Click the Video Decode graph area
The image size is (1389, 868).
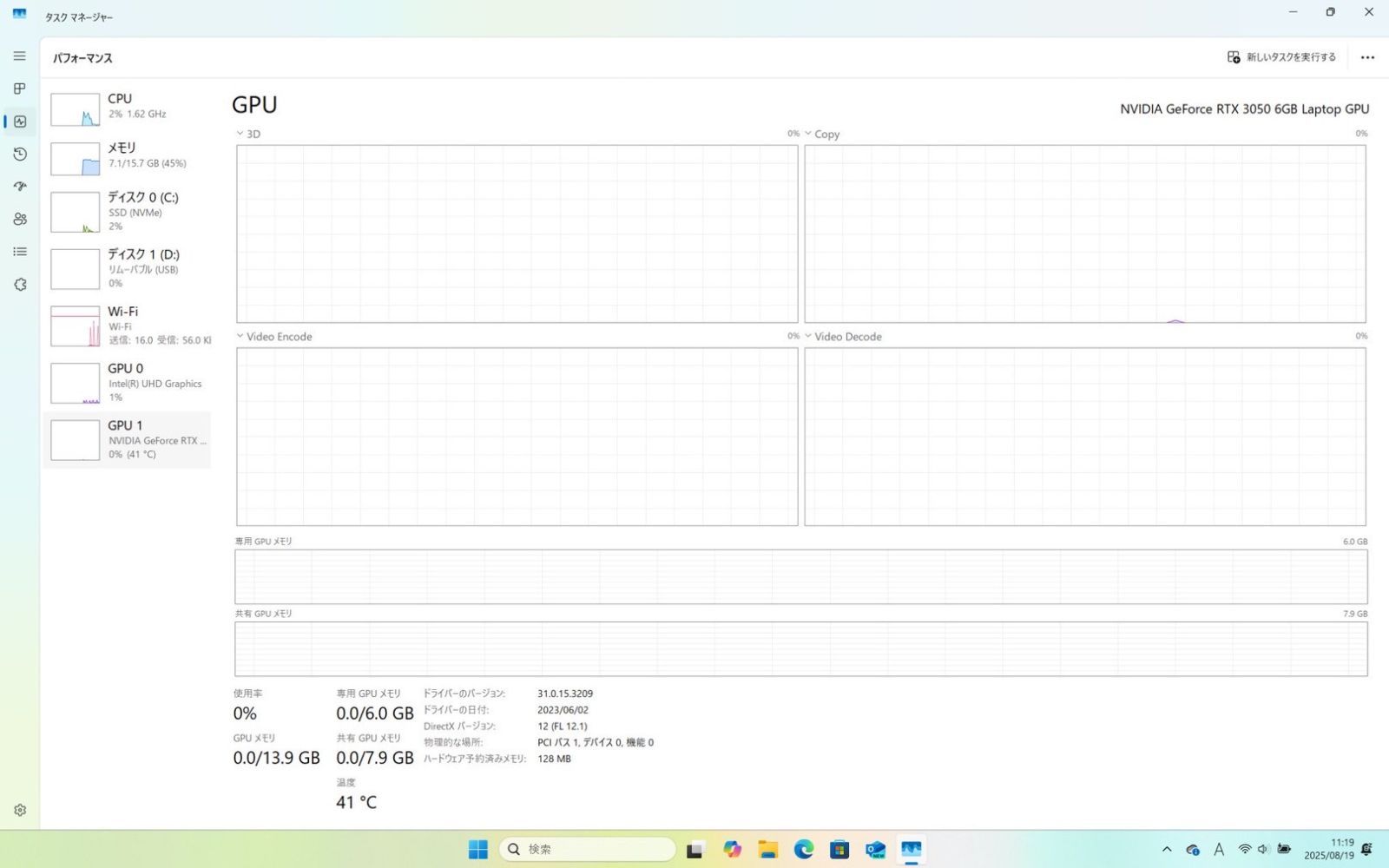1085,437
